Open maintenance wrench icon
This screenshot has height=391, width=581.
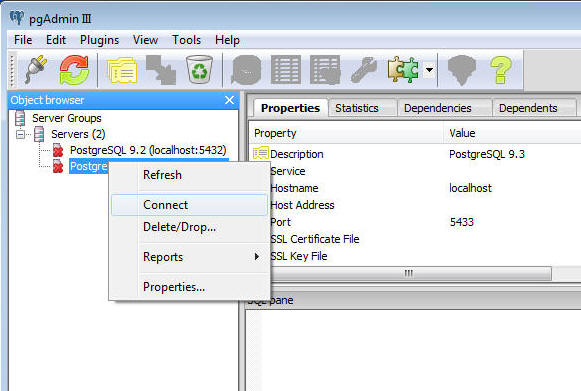click(363, 70)
